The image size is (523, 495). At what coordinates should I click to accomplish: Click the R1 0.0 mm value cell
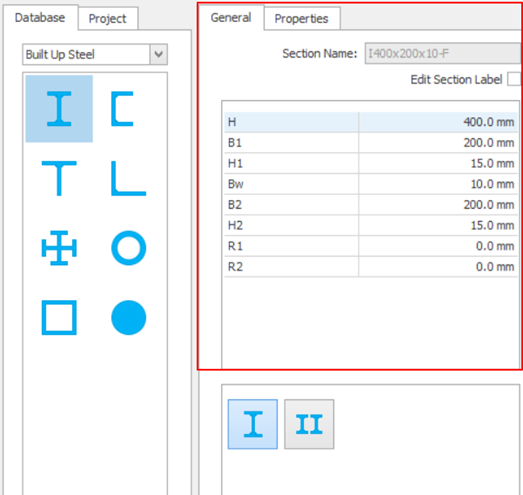(438, 246)
